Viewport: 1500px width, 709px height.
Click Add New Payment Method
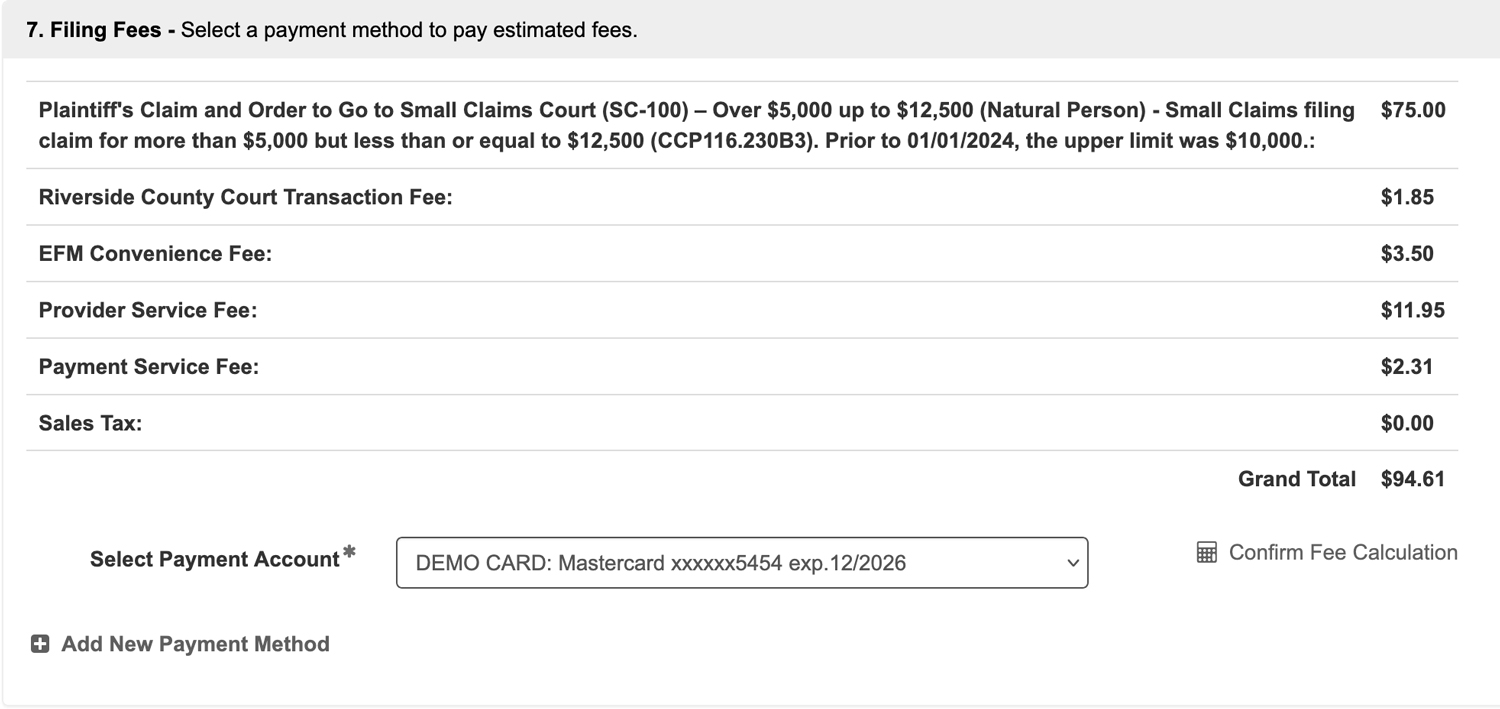tap(194, 644)
